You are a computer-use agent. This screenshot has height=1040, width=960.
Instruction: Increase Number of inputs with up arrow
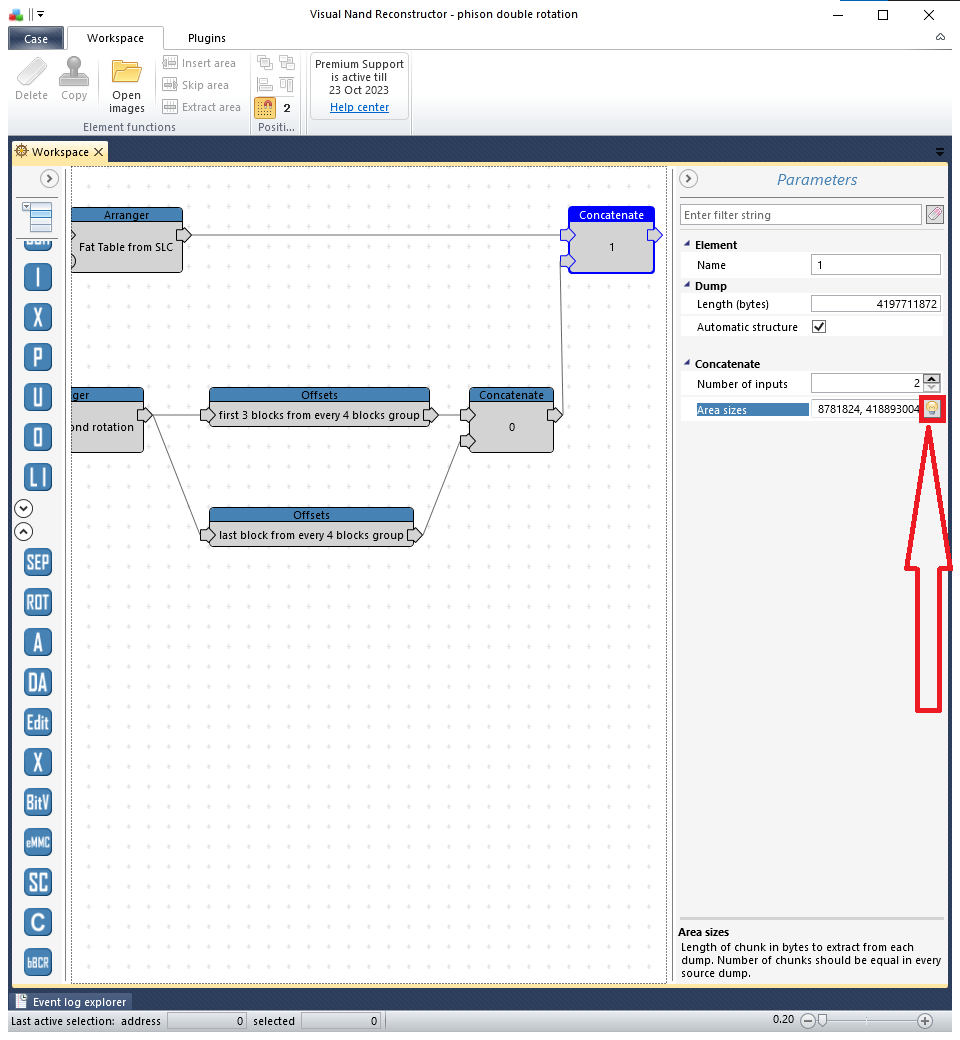click(931, 379)
